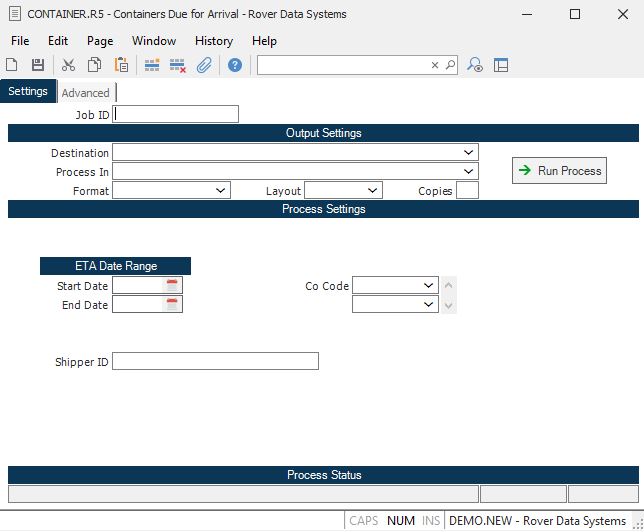Clear the search box with the X
644x532 pixels.
pyautogui.click(x=435, y=65)
